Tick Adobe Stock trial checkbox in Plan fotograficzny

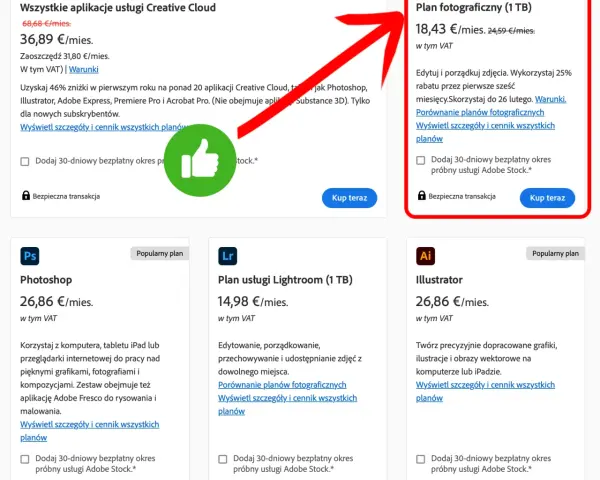click(x=421, y=160)
